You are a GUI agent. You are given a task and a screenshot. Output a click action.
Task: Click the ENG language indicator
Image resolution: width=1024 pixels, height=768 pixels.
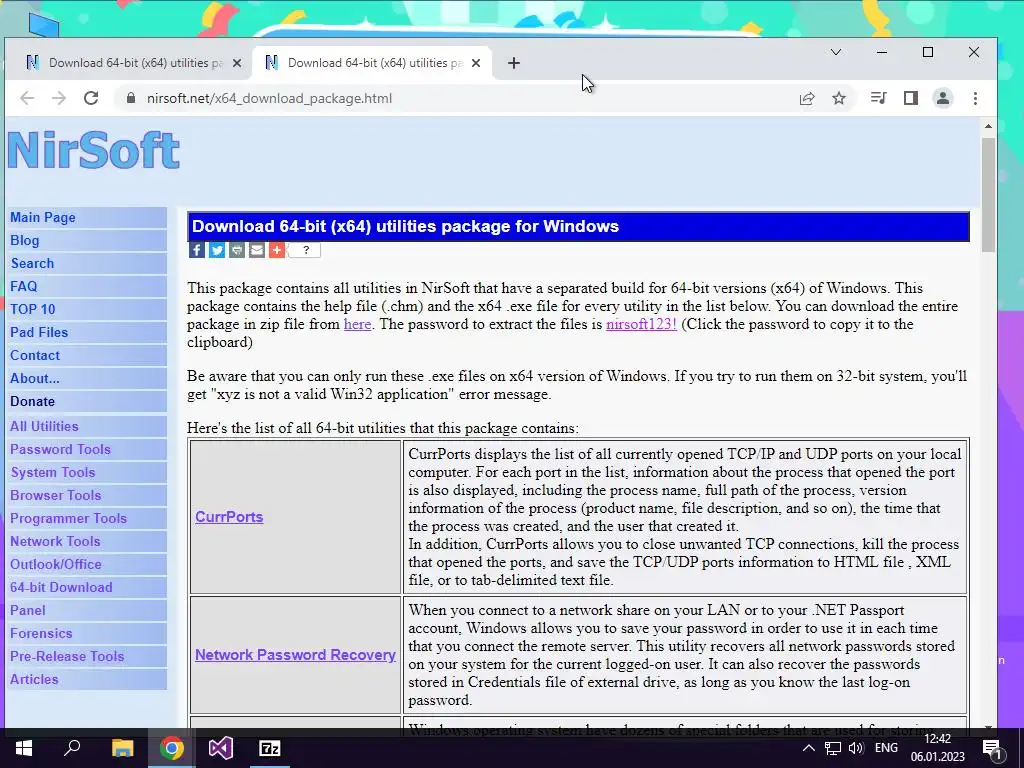click(886, 748)
